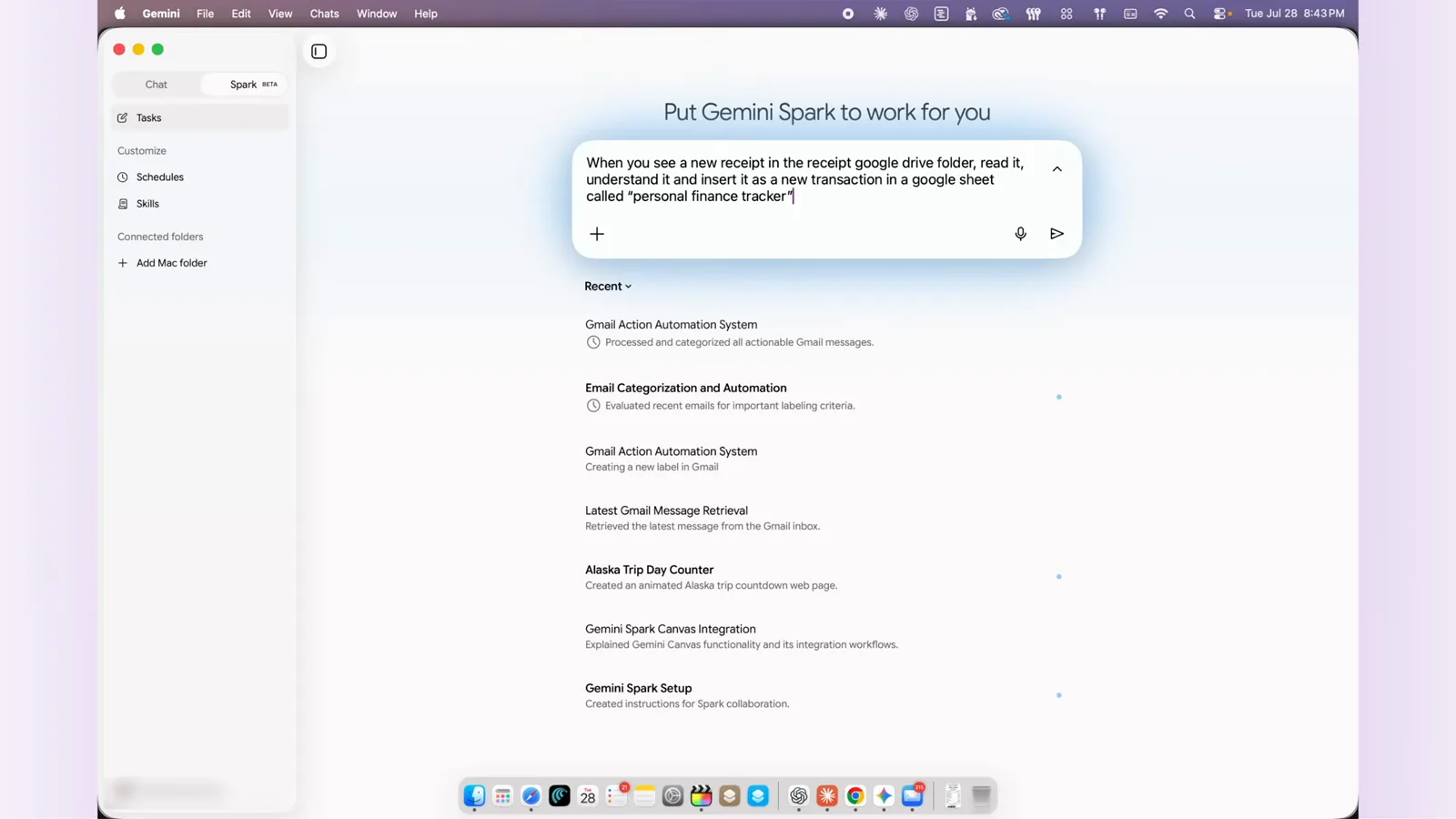Send the prompt with the arrow icon
The width and height of the screenshot is (1456, 819).
[x=1057, y=234]
